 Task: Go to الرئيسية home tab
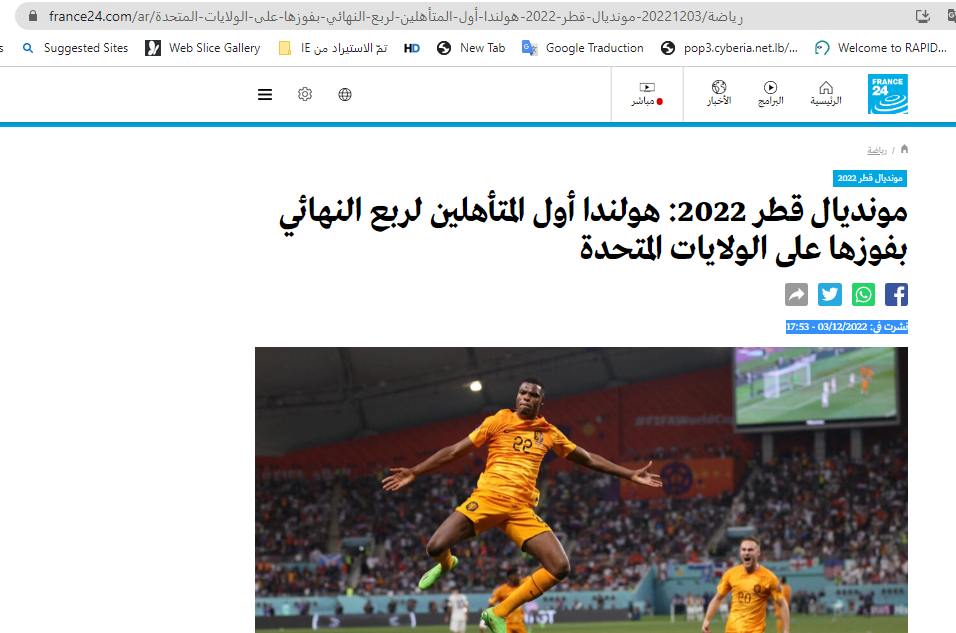pyautogui.click(x=825, y=94)
